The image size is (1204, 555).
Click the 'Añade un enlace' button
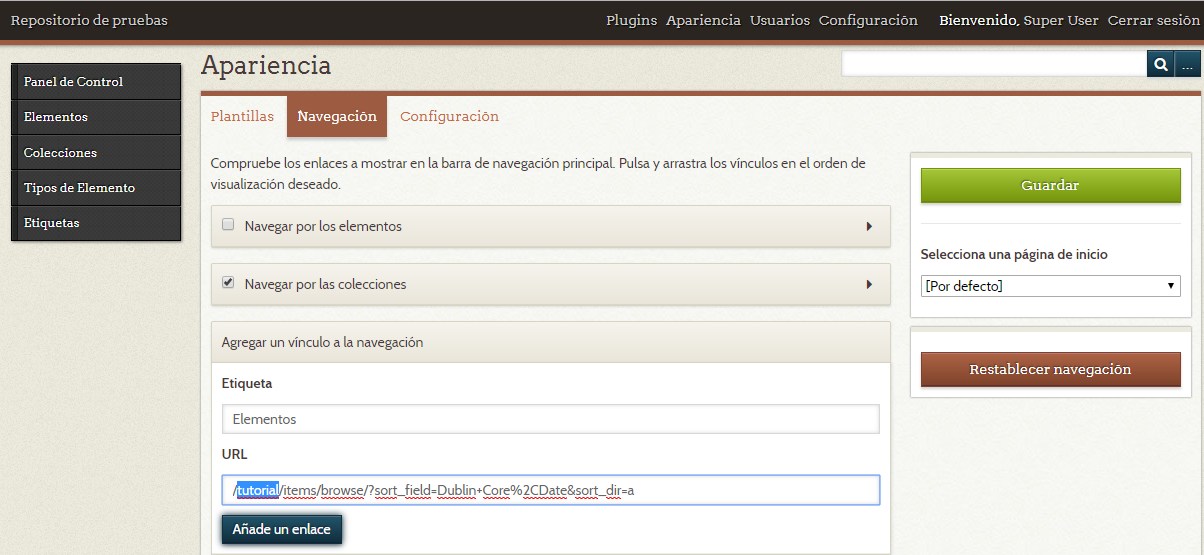(281, 529)
